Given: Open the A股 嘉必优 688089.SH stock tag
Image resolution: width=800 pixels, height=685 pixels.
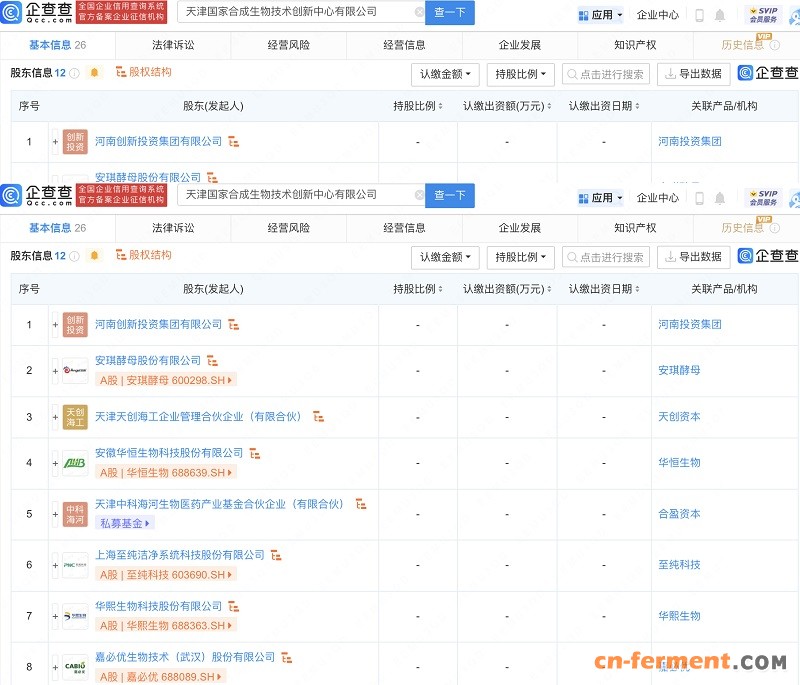Looking at the screenshot, I should [161, 677].
